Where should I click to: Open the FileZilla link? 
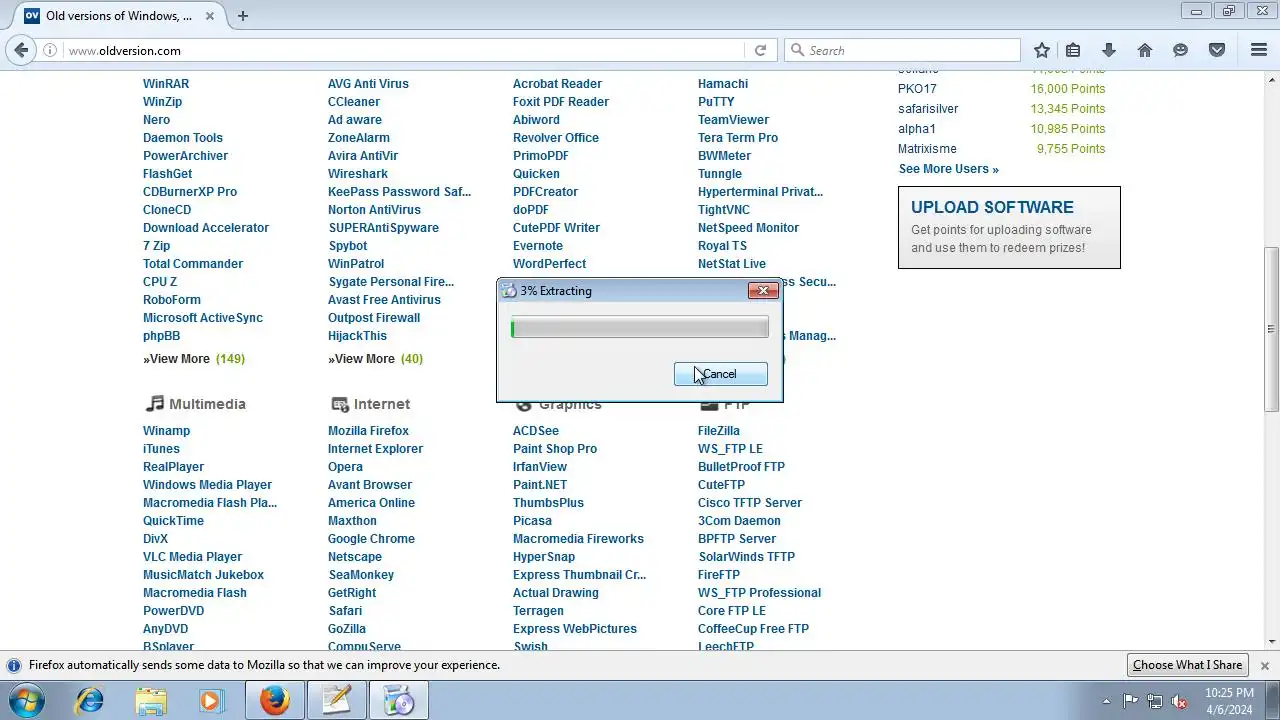(x=719, y=431)
